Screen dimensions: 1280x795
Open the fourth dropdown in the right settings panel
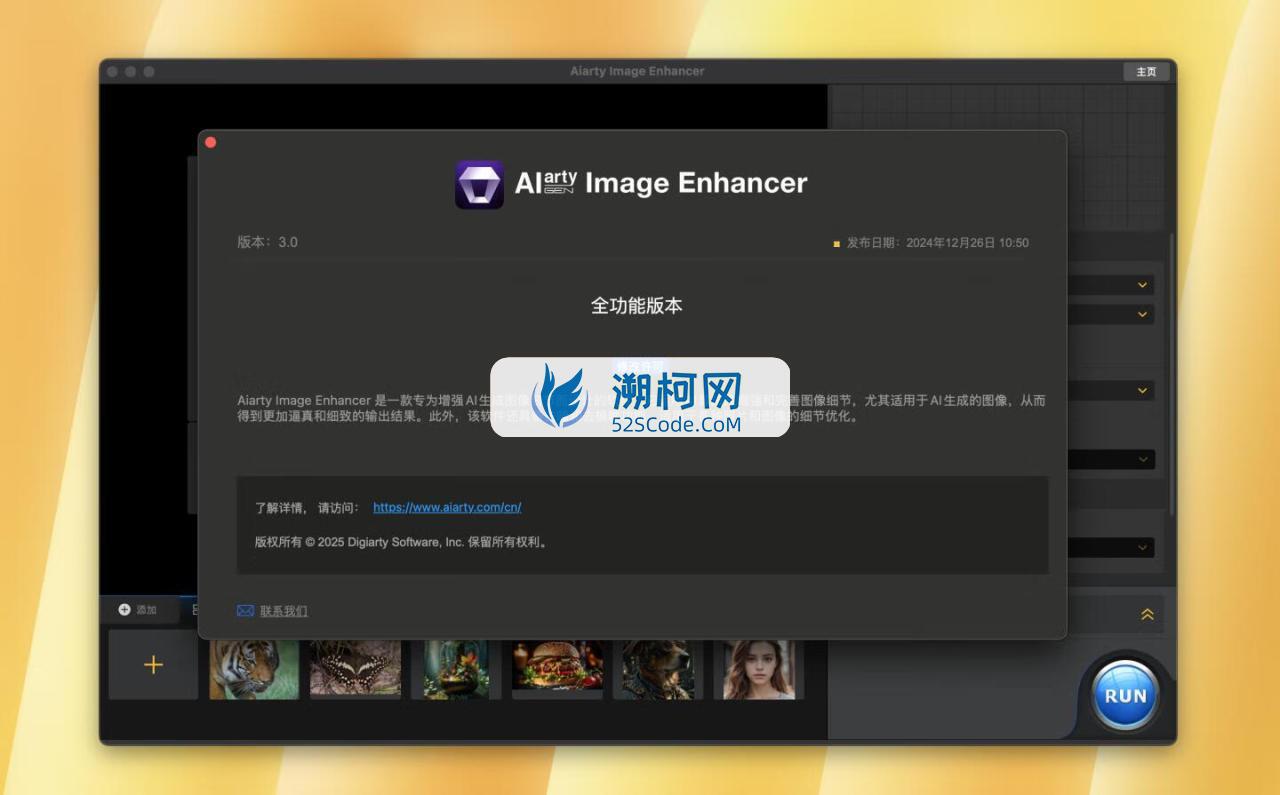click(1110, 460)
